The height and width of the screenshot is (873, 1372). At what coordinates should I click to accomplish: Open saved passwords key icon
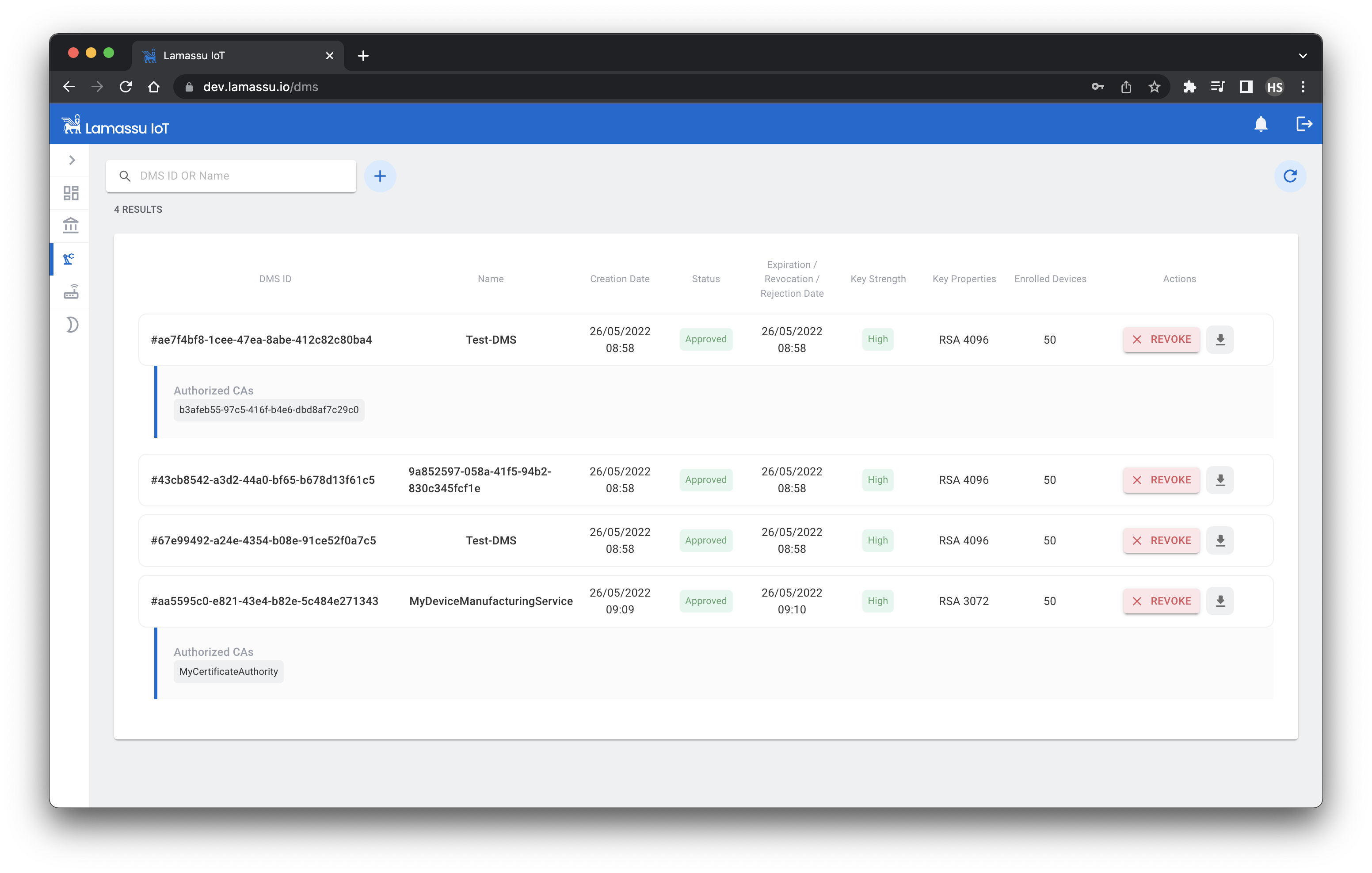pyautogui.click(x=1098, y=87)
